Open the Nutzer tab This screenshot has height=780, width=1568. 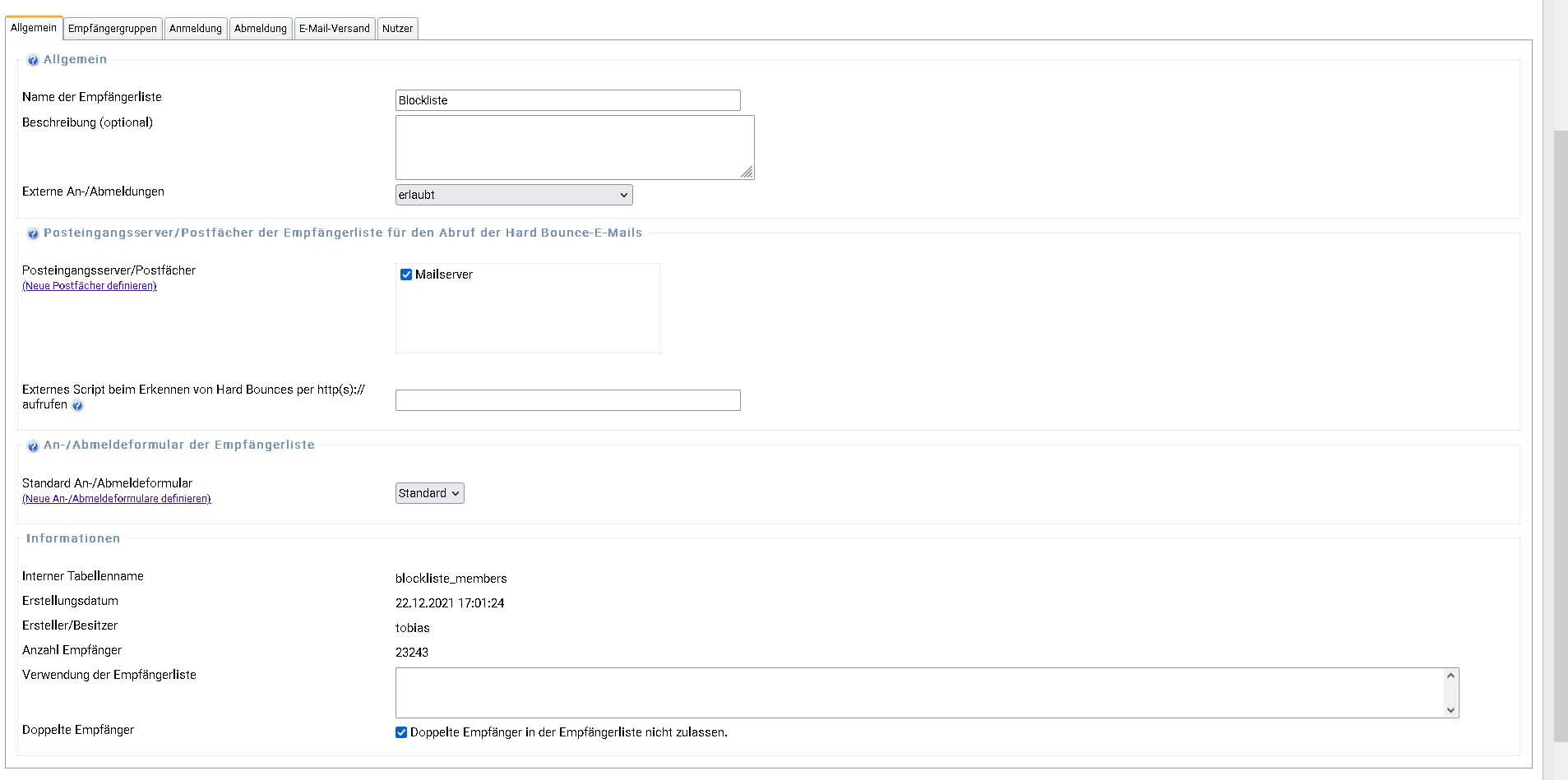[x=397, y=29]
